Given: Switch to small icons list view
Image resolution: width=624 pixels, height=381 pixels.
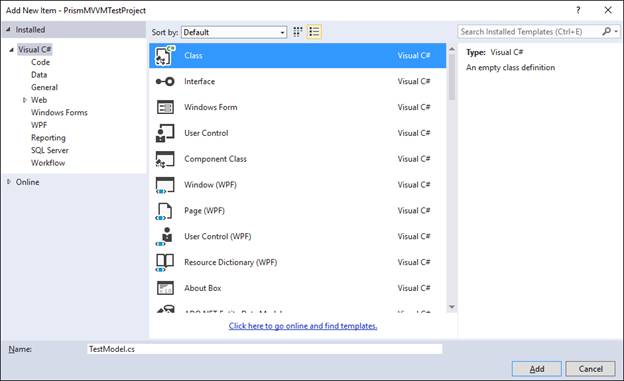Looking at the screenshot, I should [x=314, y=32].
